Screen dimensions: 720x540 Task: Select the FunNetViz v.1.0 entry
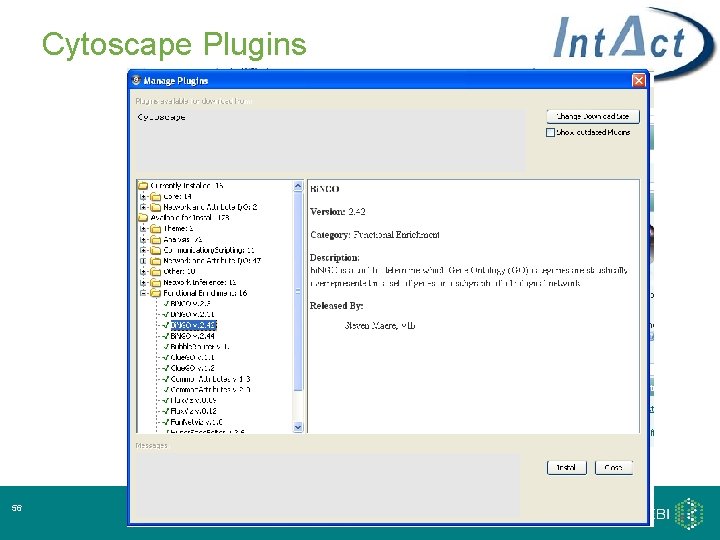(x=197, y=422)
